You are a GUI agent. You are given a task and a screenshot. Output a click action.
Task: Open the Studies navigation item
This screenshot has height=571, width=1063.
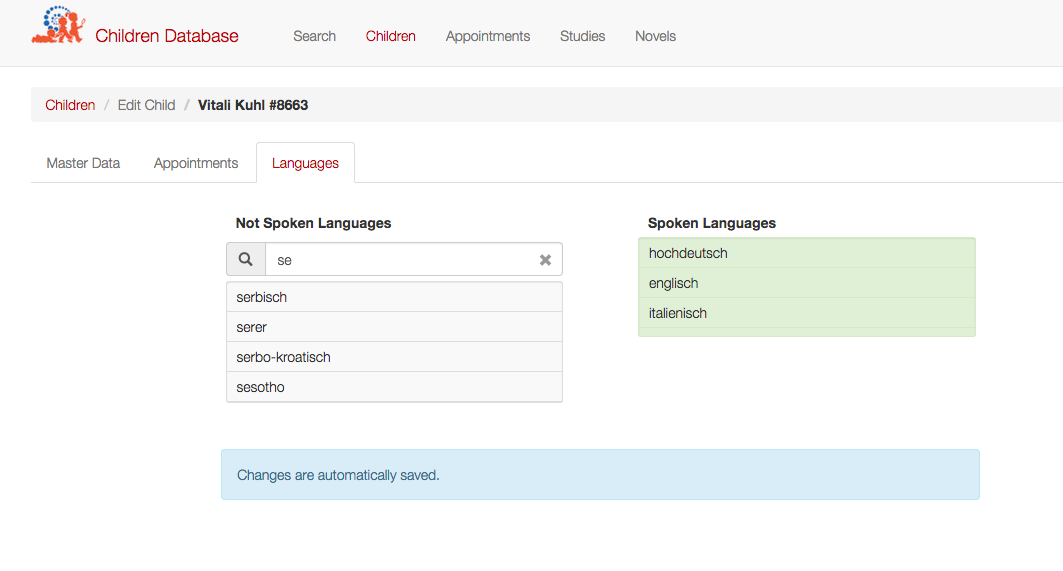(582, 36)
